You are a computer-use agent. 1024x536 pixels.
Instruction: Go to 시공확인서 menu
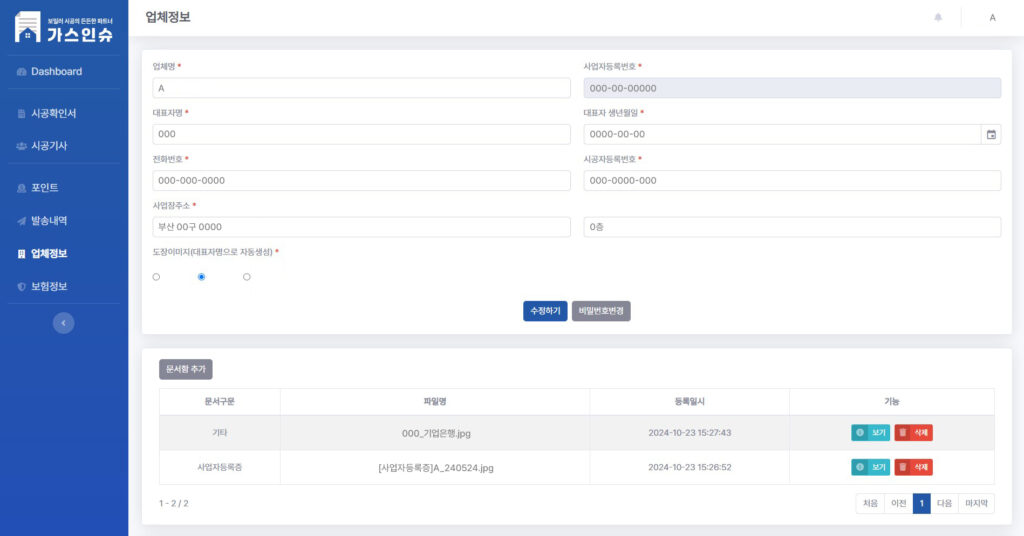[53, 114]
